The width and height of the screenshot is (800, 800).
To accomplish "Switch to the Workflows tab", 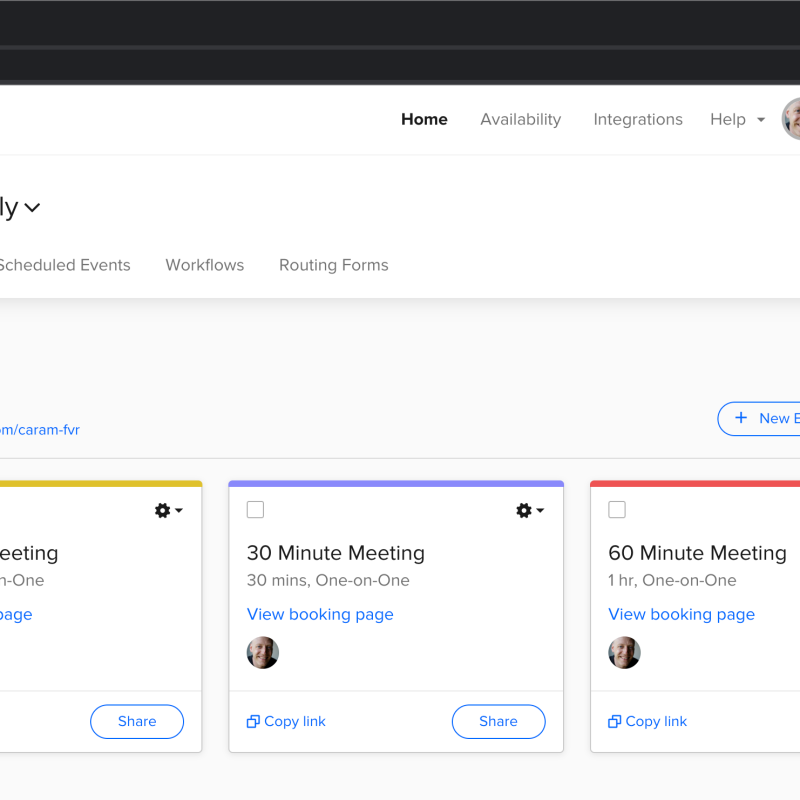I will pos(205,265).
